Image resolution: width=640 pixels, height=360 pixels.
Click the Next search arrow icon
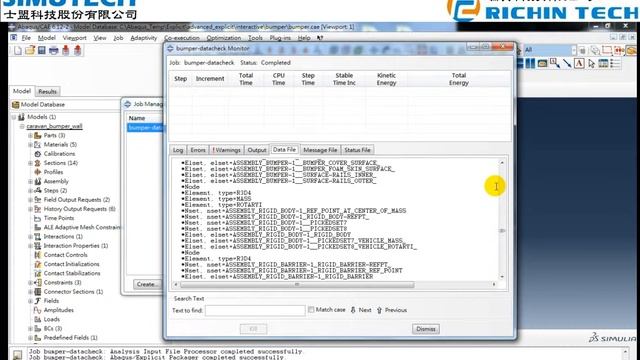click(x=353, y=310)
